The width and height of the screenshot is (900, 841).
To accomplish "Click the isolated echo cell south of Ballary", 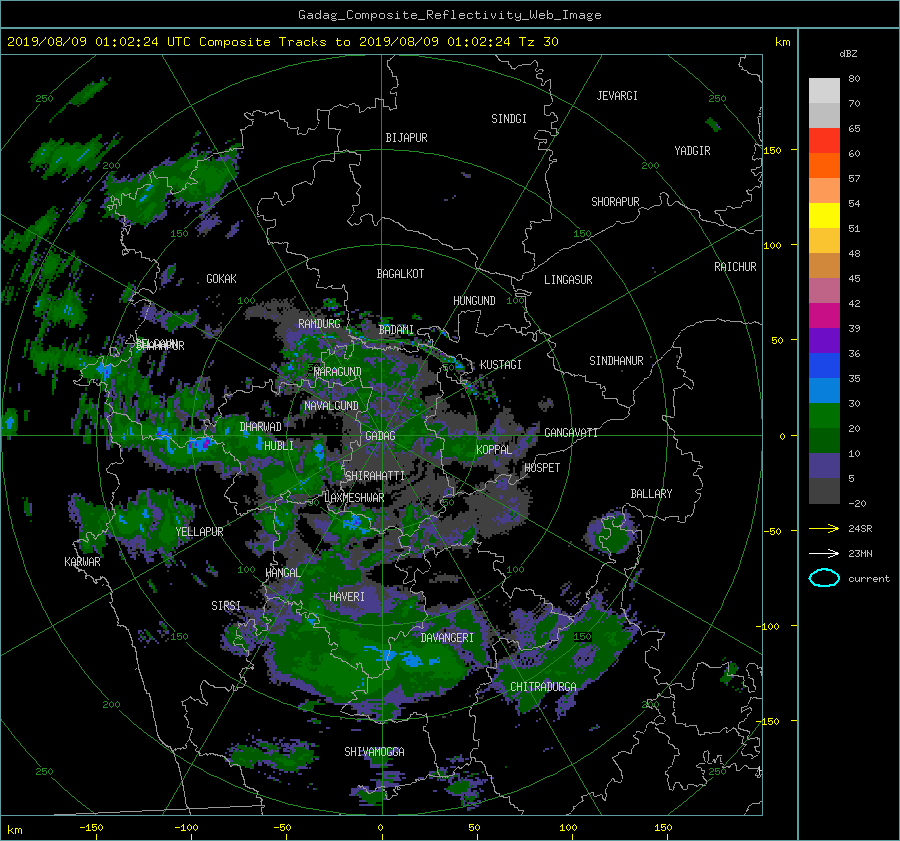I will (x=611, y=535).
